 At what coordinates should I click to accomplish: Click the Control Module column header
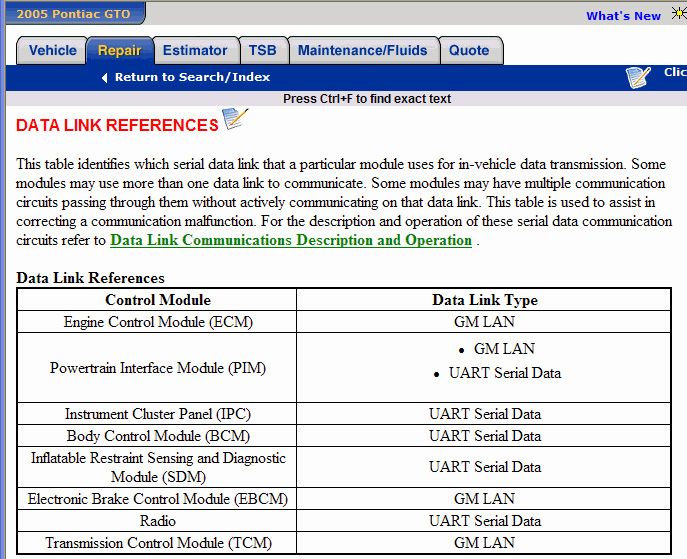(158, 300)
